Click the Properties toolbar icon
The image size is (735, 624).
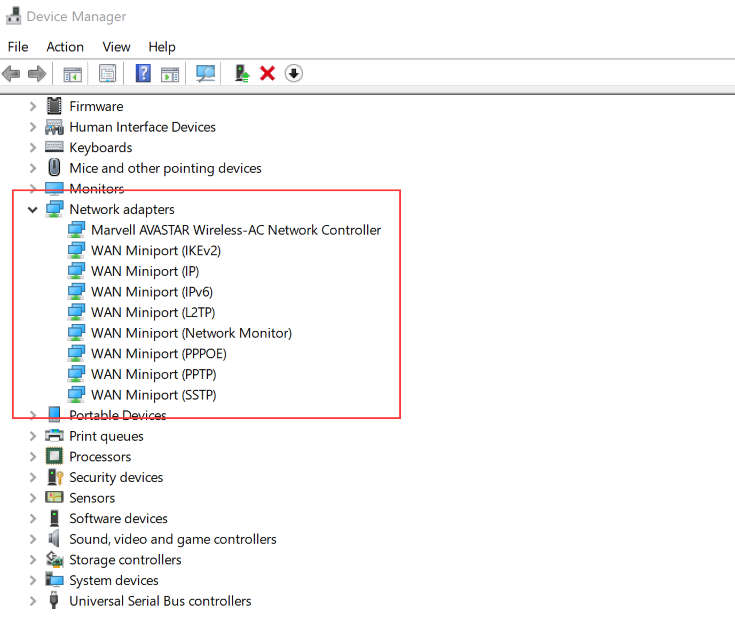(108, 73)
